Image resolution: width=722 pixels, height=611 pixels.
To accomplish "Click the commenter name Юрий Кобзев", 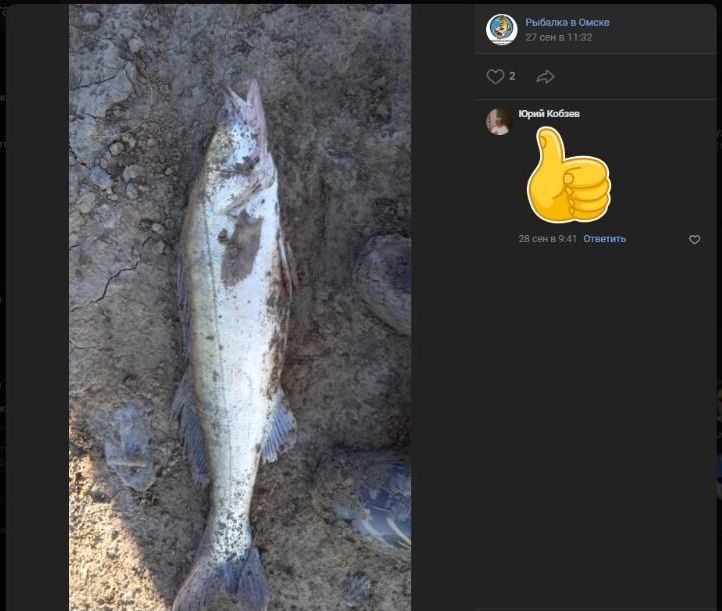I will 549,114.
